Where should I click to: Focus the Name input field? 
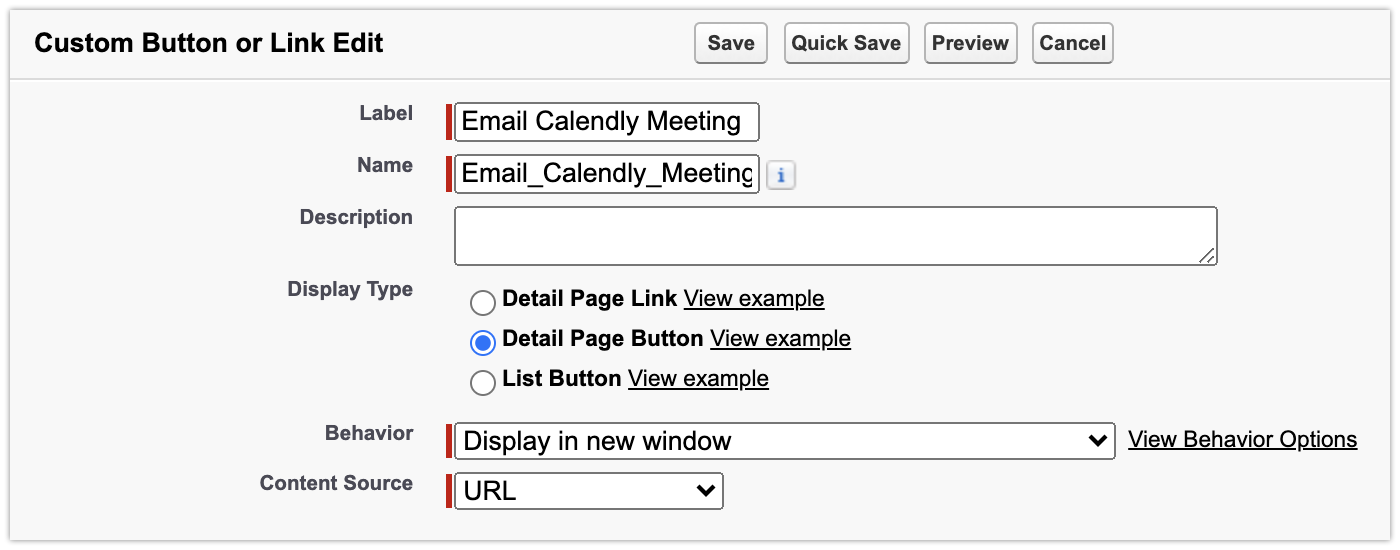point(606,174)
